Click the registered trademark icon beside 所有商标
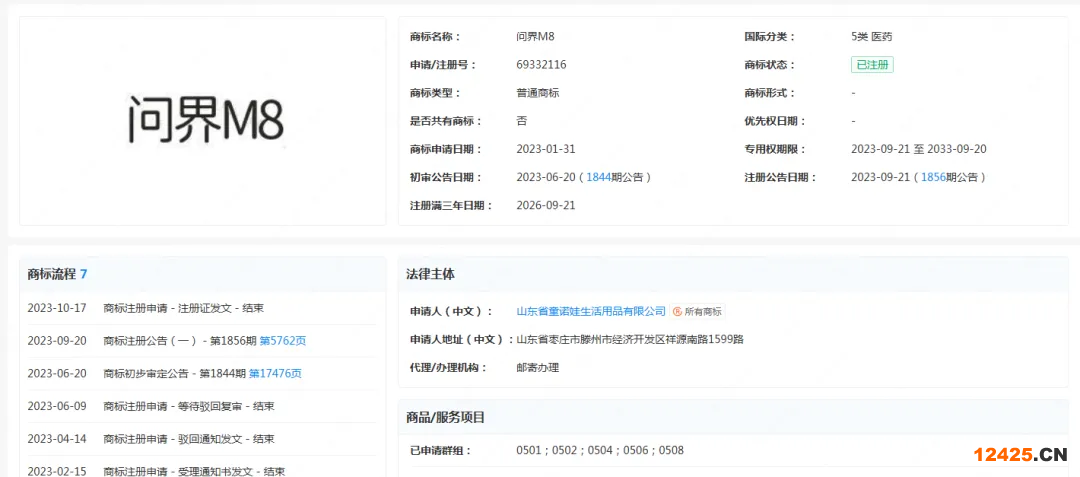 coord(677,312)
